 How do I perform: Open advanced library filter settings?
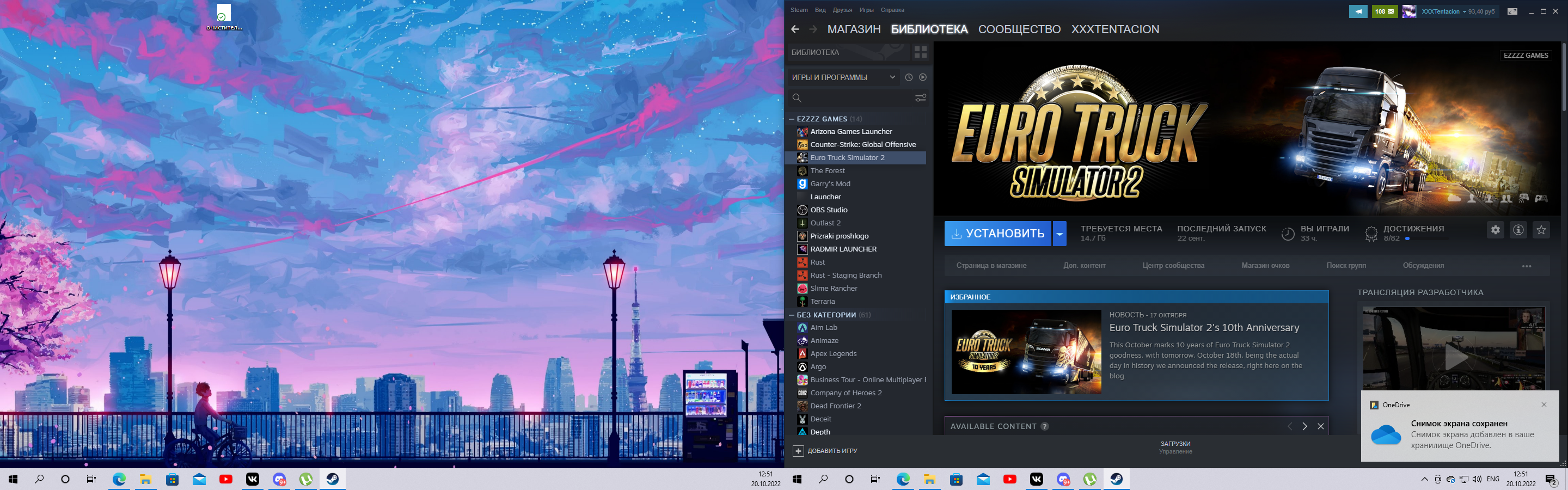pyautogui.click(x=920, y=97)
